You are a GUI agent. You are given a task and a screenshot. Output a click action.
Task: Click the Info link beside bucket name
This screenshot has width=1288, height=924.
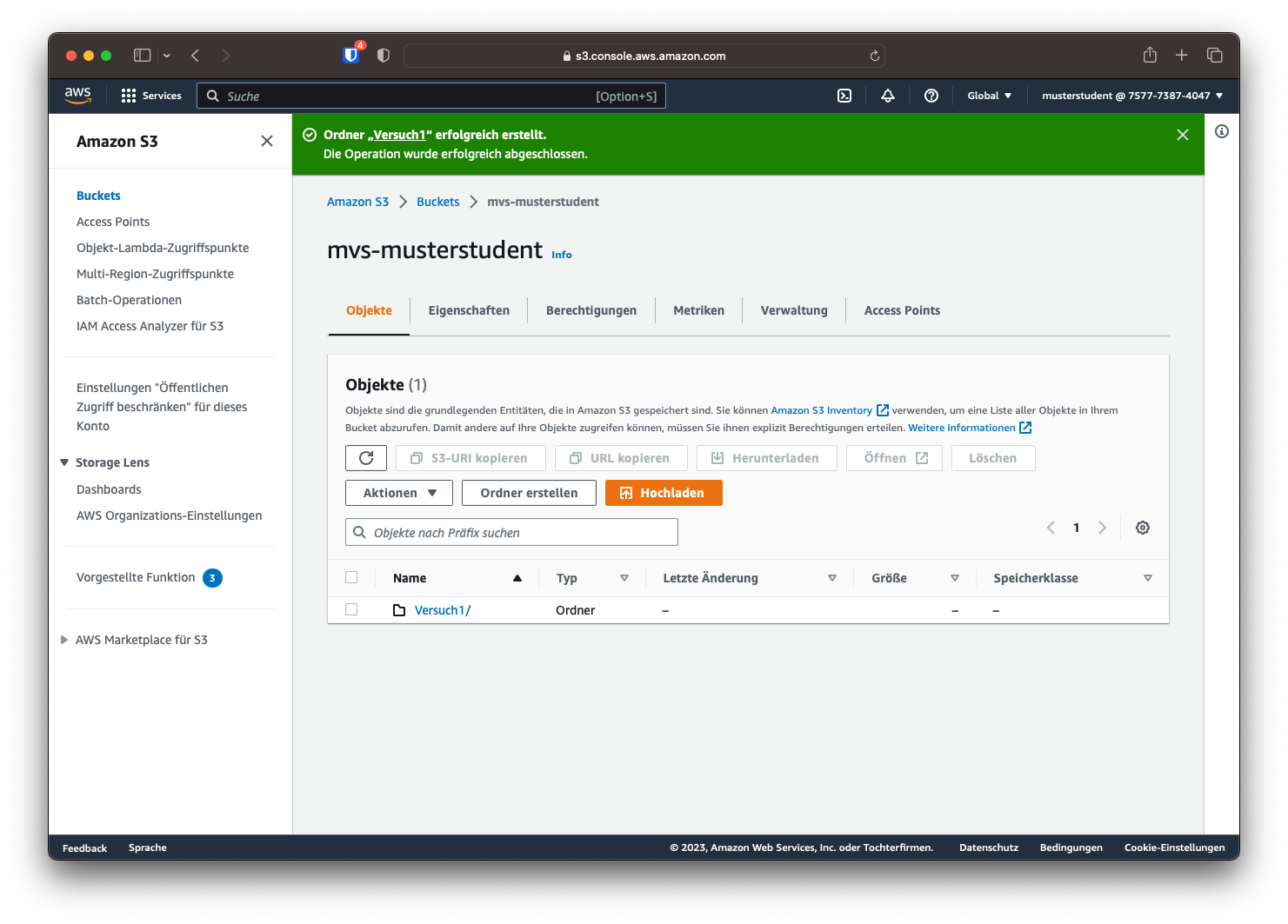(x=562, y=255)
